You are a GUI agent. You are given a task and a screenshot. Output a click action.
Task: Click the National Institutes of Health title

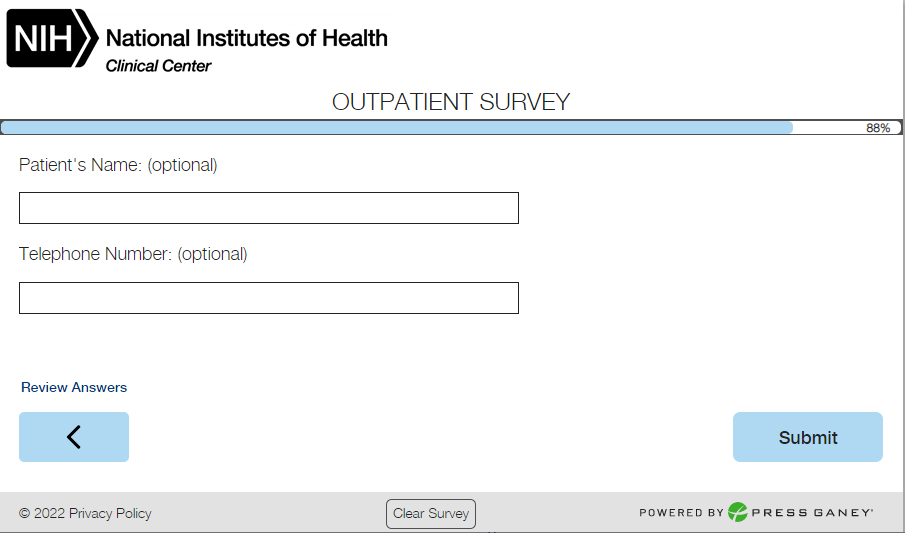(x=246, y=38)
